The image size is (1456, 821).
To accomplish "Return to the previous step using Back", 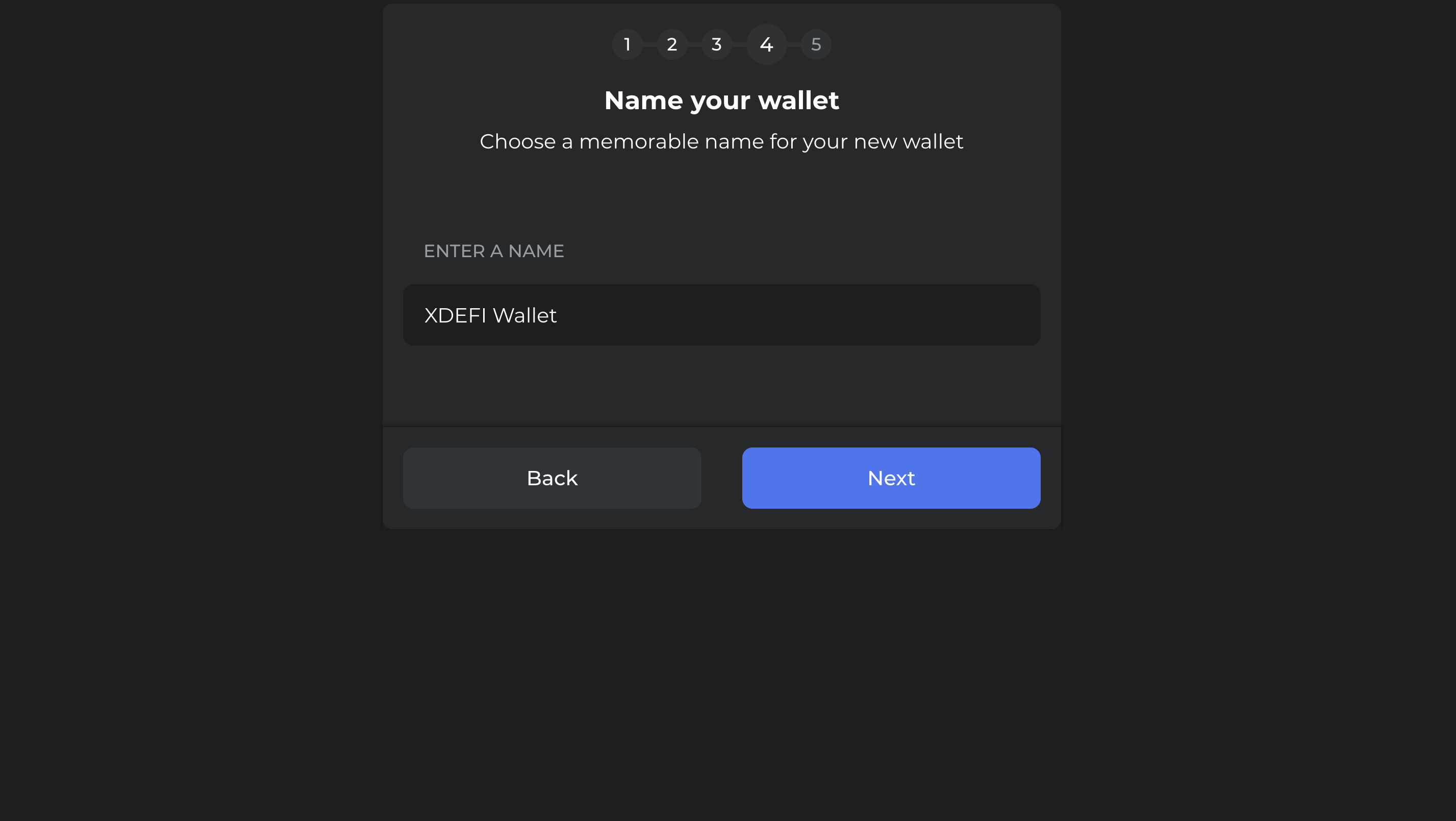I will (x=551, y=478).
